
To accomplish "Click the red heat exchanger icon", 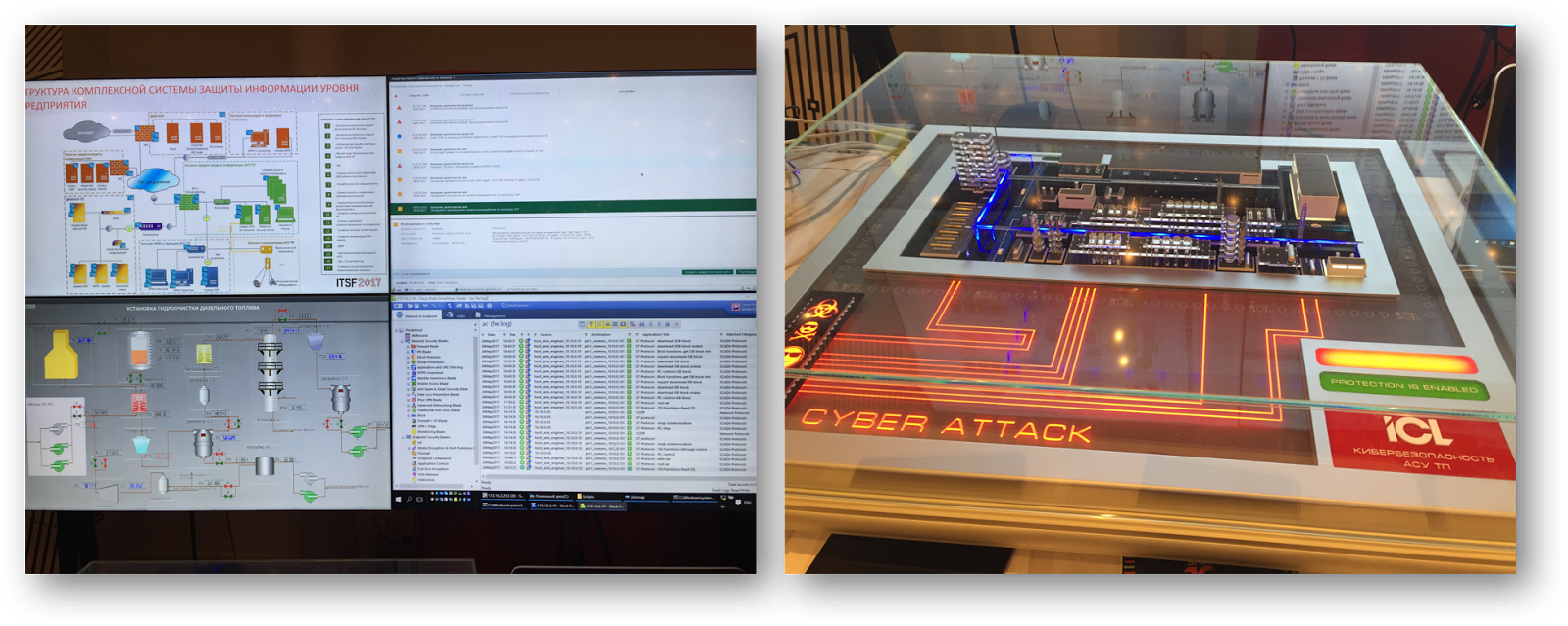I will tap(138, 402).
